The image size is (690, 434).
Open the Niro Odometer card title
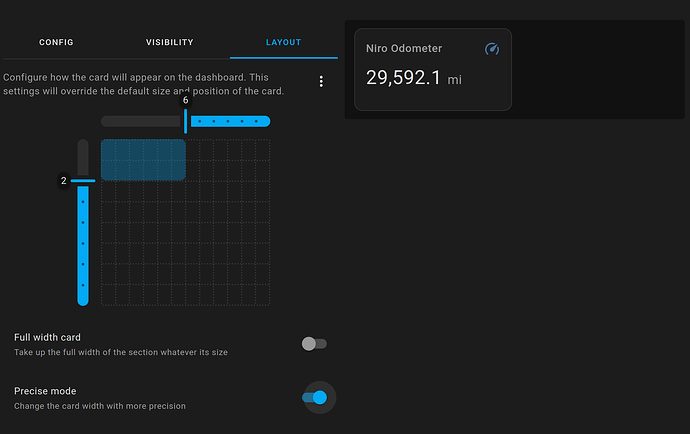tap(404, 48)
